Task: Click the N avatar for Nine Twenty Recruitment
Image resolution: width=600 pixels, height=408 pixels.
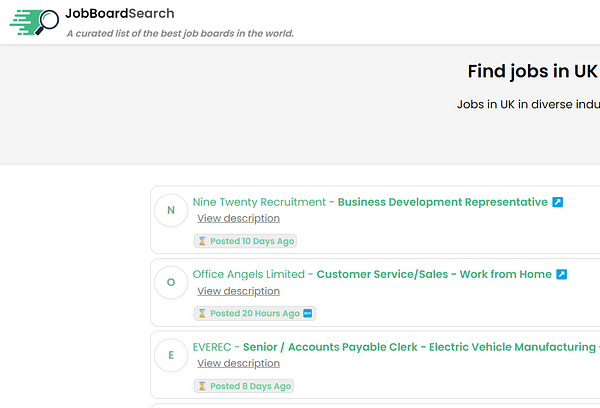Action: [x=171, y=210]
